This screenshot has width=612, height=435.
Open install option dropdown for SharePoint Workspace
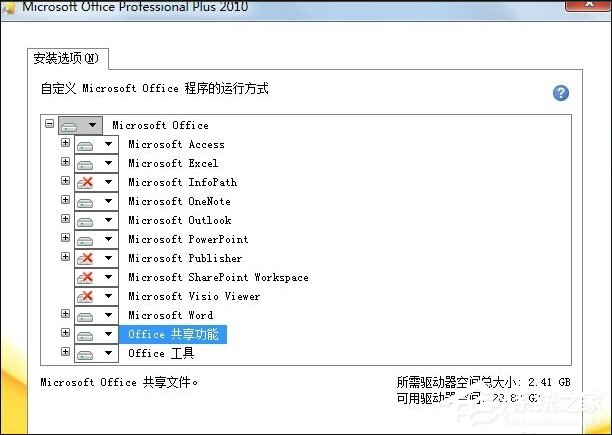(x=96, y=277)
